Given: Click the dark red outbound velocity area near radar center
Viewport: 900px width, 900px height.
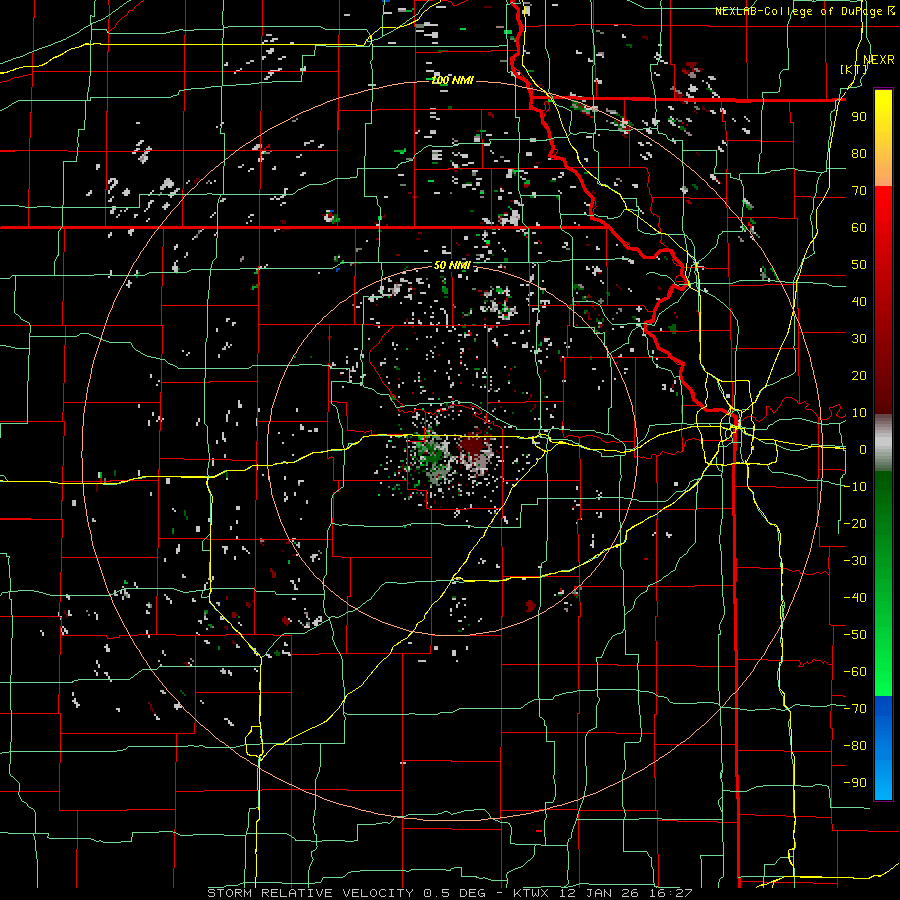Looking at the screenshot, I should click(x=473, y=445).
